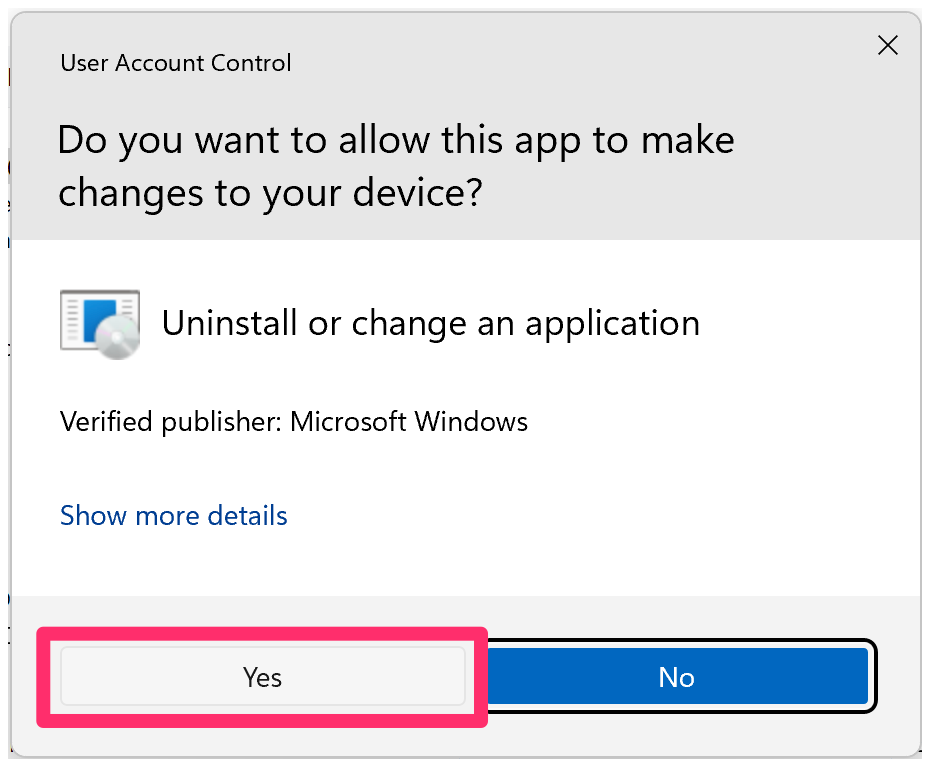Viewport: 928px width, 770px height.
Task: Close the User Account Control dialog
Action: [887, 44]
